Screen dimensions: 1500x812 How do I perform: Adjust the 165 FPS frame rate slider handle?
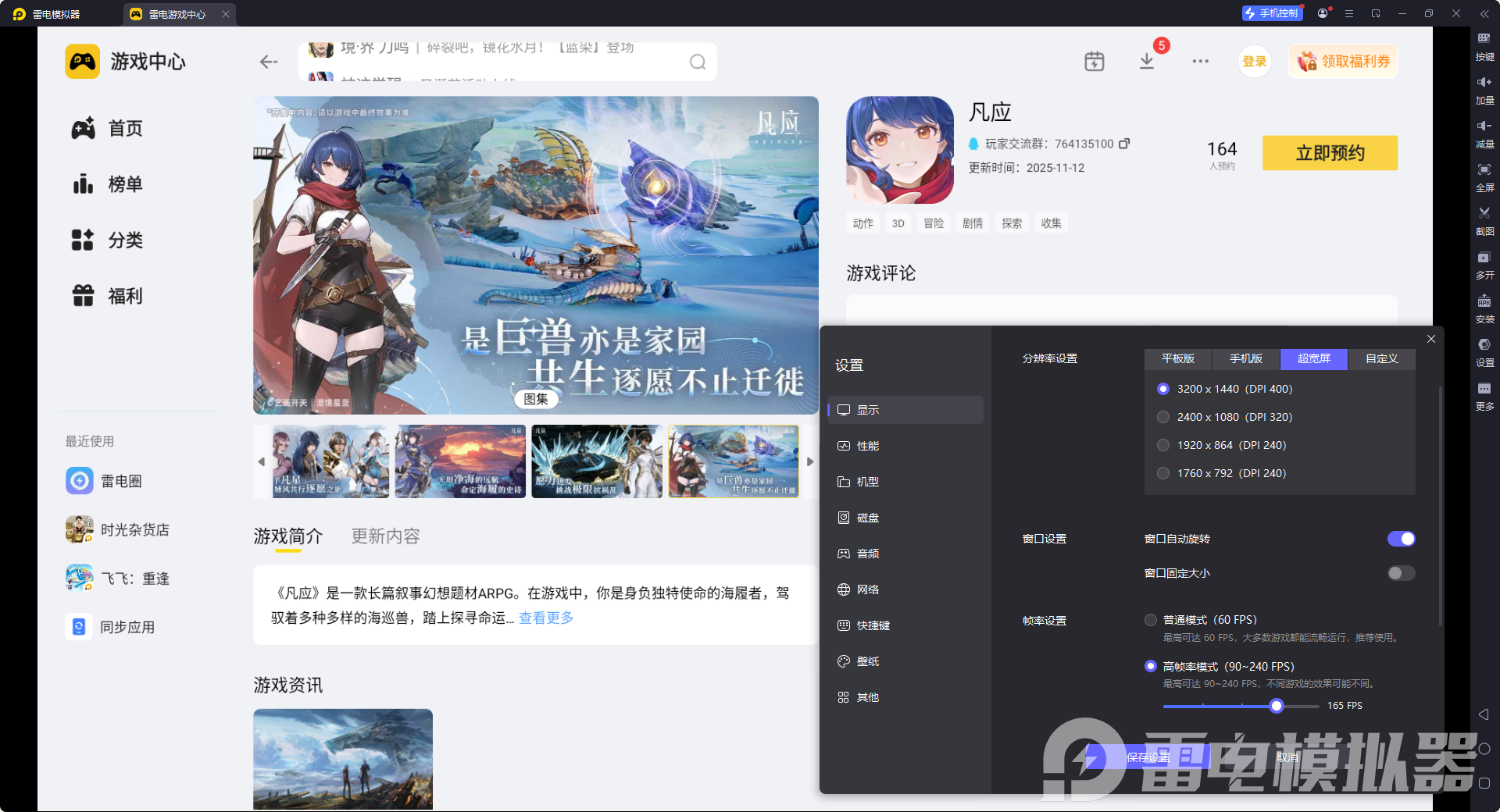(x=1277, y=706)
